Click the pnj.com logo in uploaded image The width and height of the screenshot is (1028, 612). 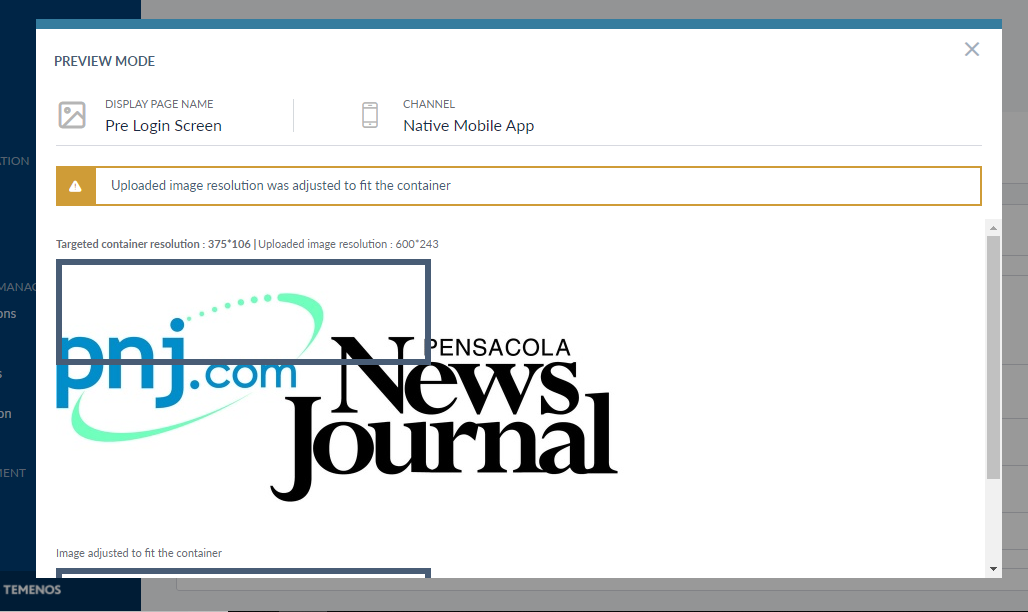coord(180,370)
